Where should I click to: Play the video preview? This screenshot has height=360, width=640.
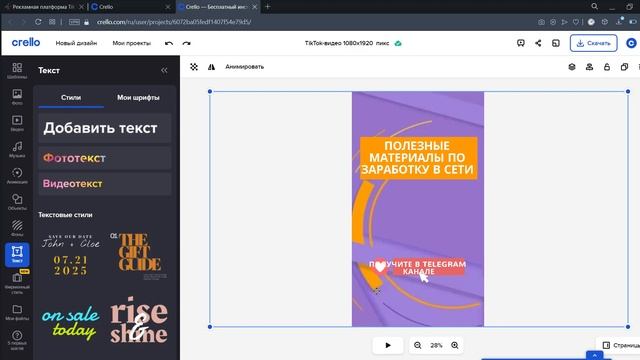click(388, 345)
